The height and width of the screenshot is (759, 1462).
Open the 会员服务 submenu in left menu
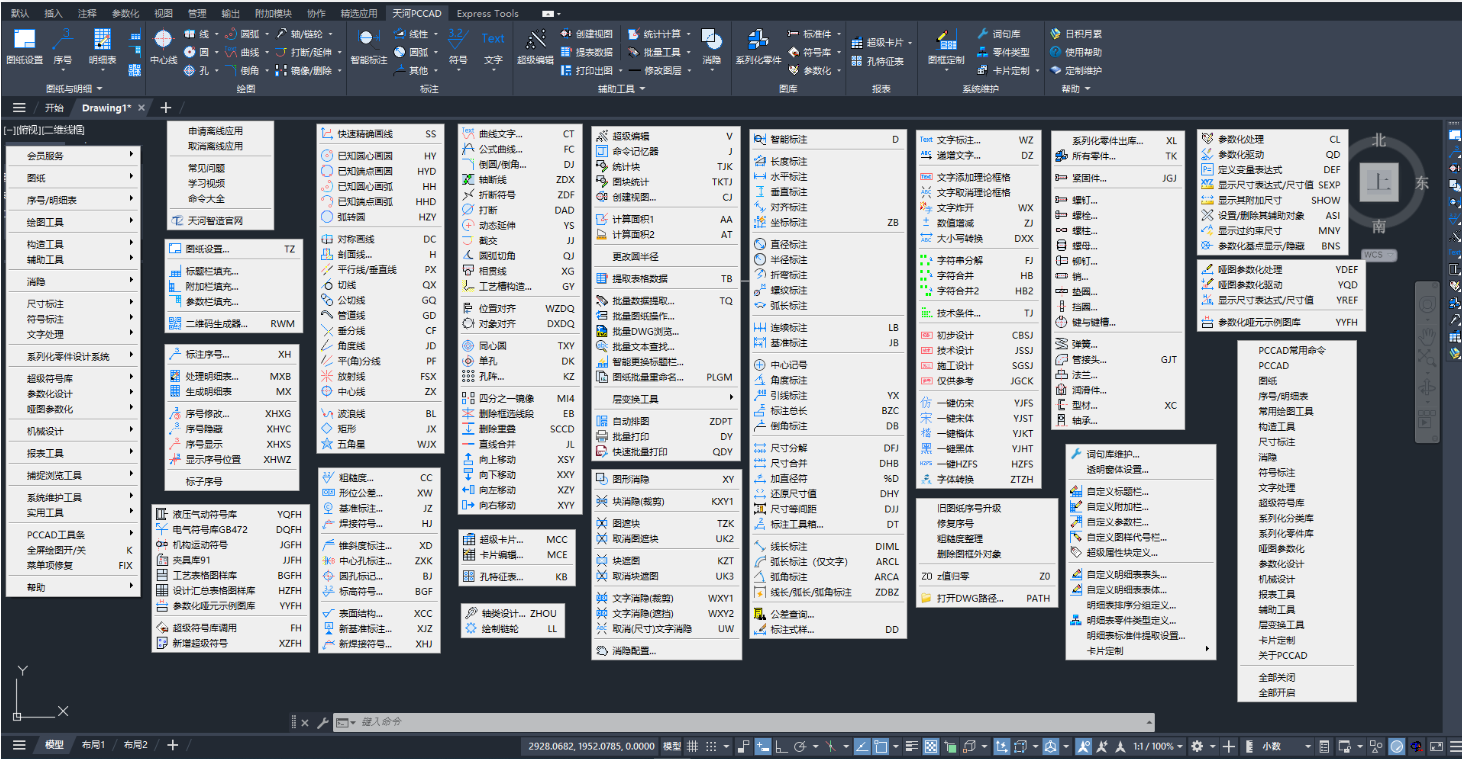point(71,156)
